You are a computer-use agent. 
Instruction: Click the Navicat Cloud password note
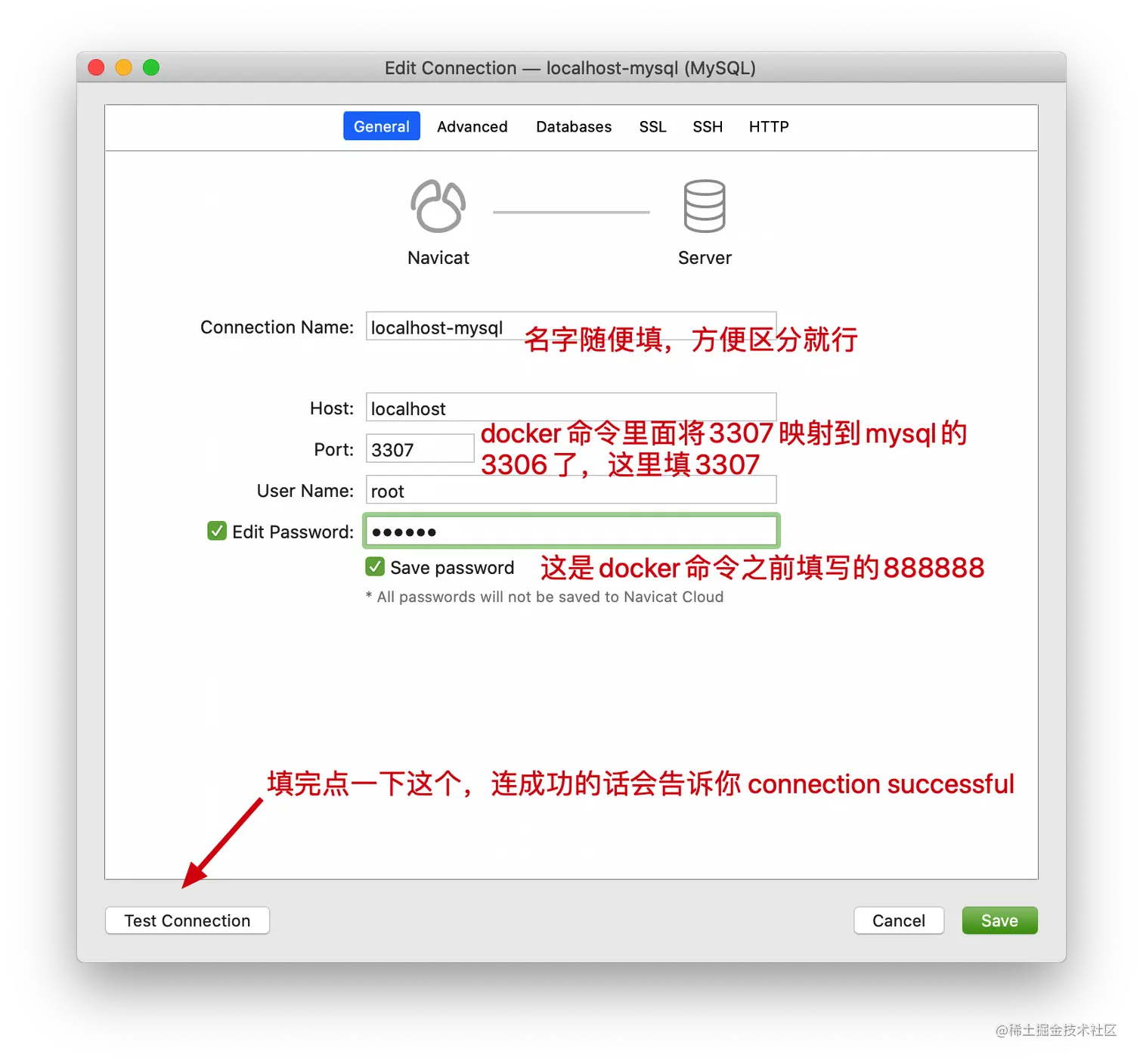coord(544,597)
